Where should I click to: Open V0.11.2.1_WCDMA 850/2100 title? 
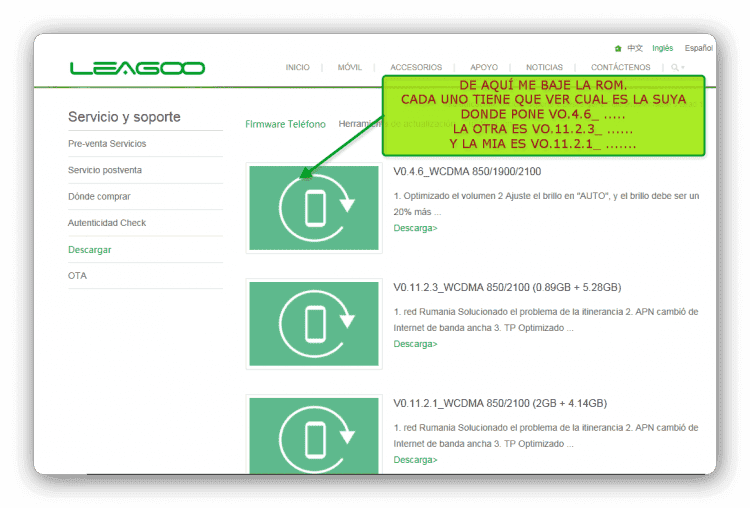click(500, 403)
